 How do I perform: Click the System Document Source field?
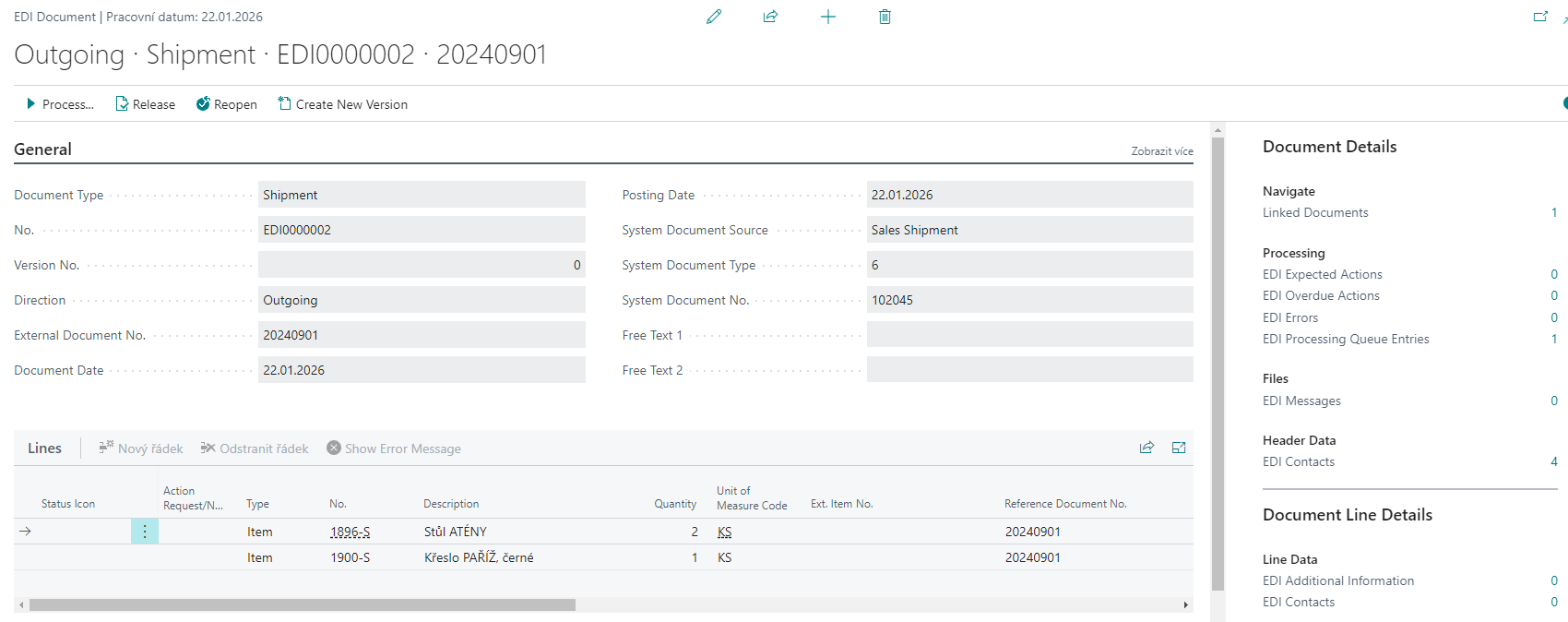pos(1030,230)
